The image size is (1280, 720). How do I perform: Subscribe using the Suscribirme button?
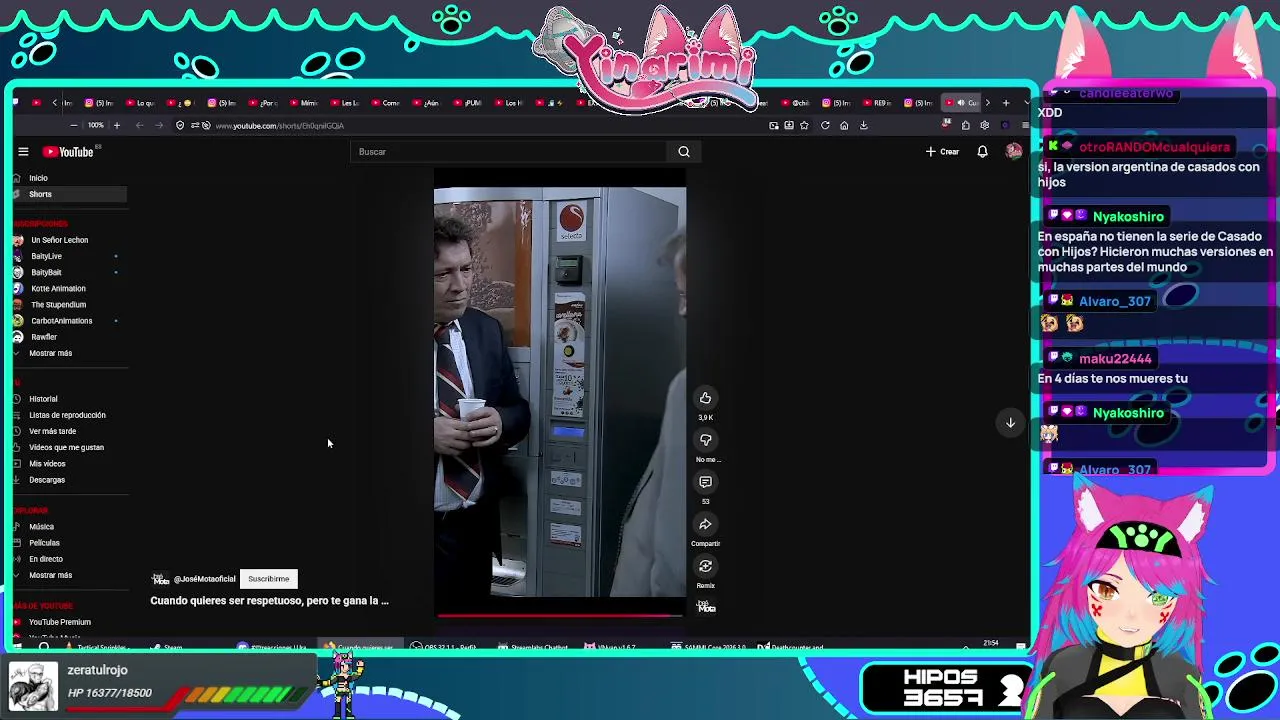click(268, 579)
